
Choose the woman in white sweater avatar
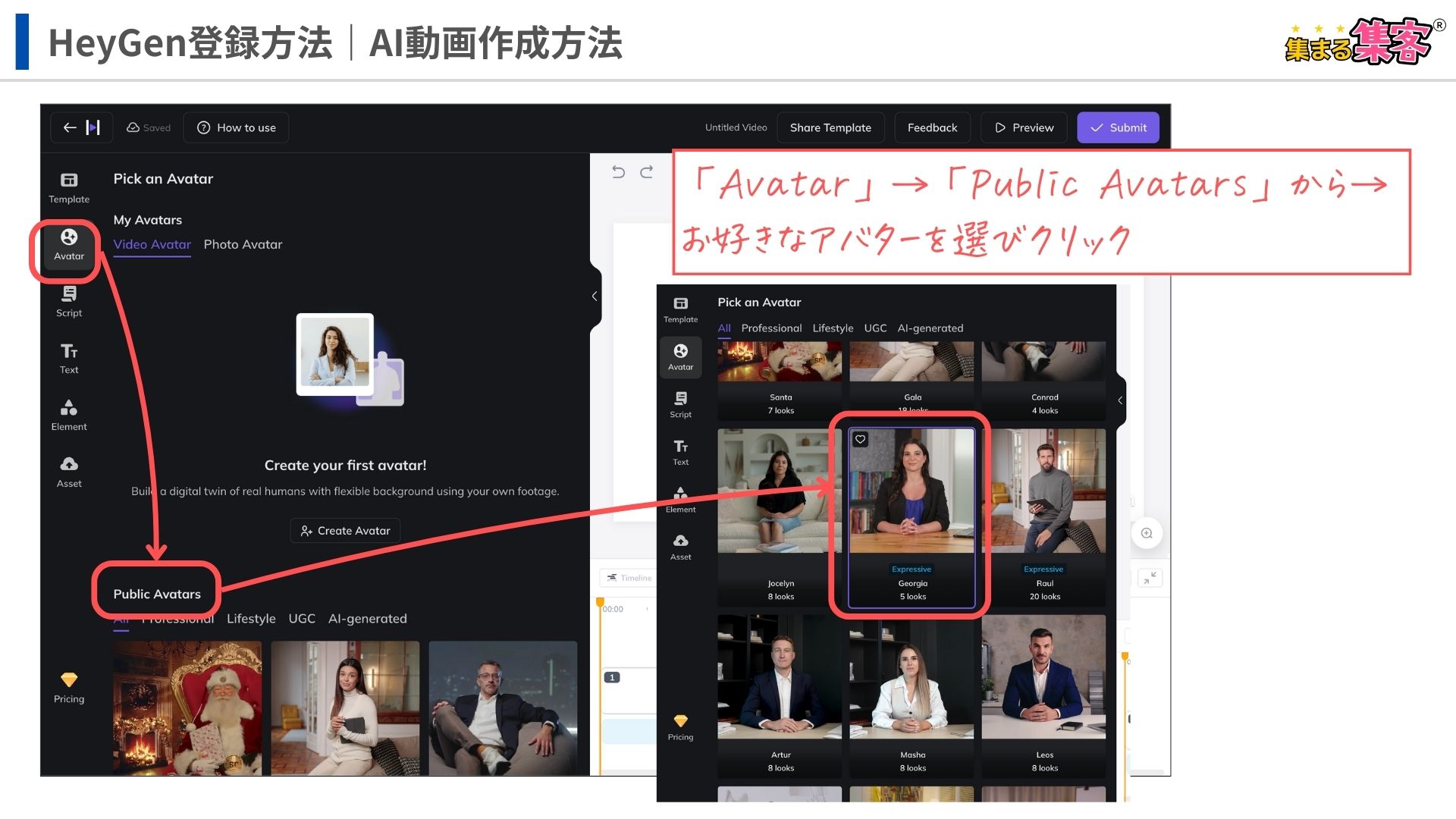(345, 708)
